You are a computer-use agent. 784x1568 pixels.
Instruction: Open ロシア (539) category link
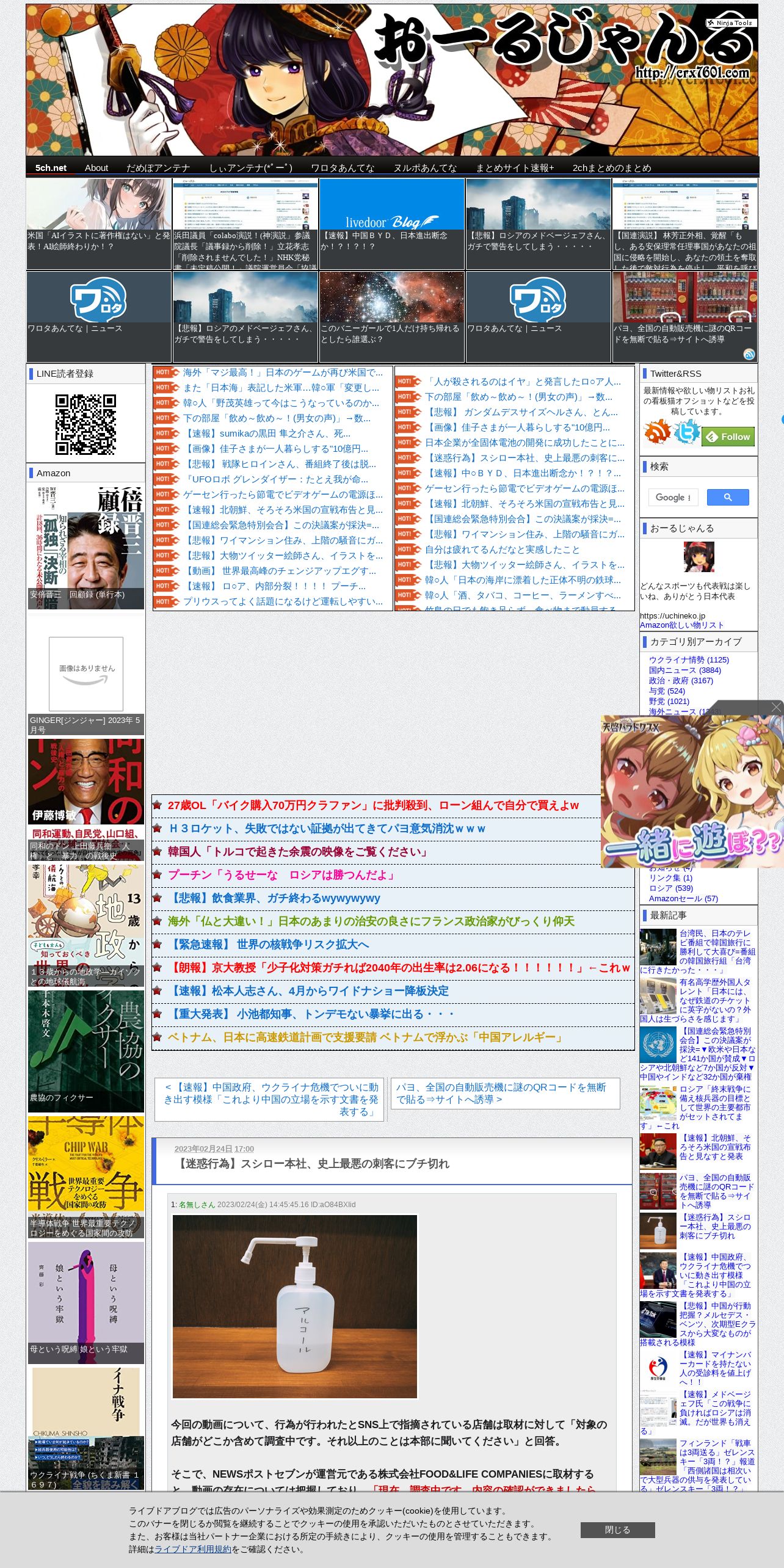tap(671, 888)
